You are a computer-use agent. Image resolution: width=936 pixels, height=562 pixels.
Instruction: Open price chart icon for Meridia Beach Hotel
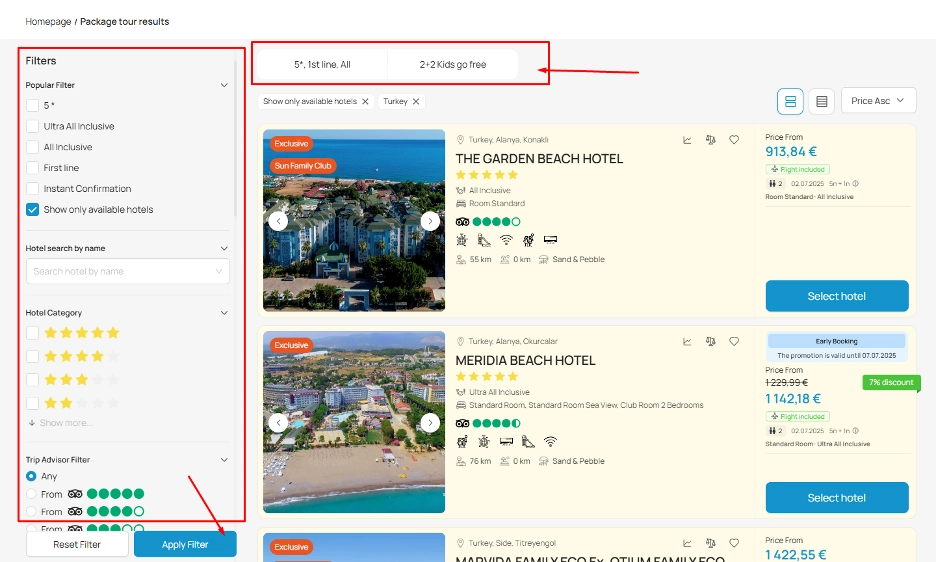pos(687,342)
